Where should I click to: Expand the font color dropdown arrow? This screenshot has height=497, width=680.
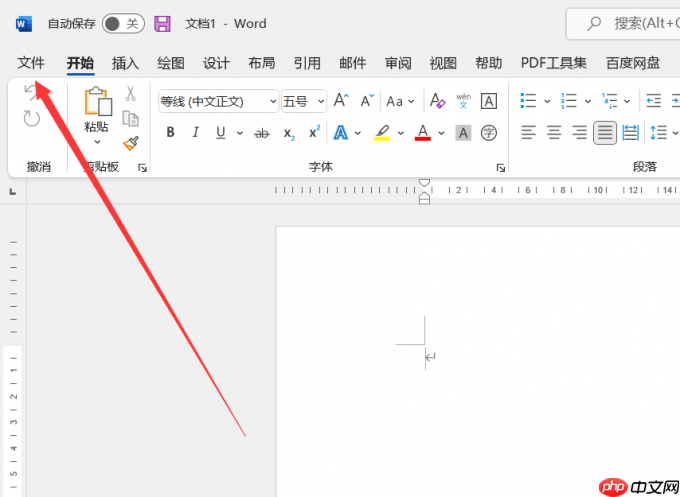(441, 133)
